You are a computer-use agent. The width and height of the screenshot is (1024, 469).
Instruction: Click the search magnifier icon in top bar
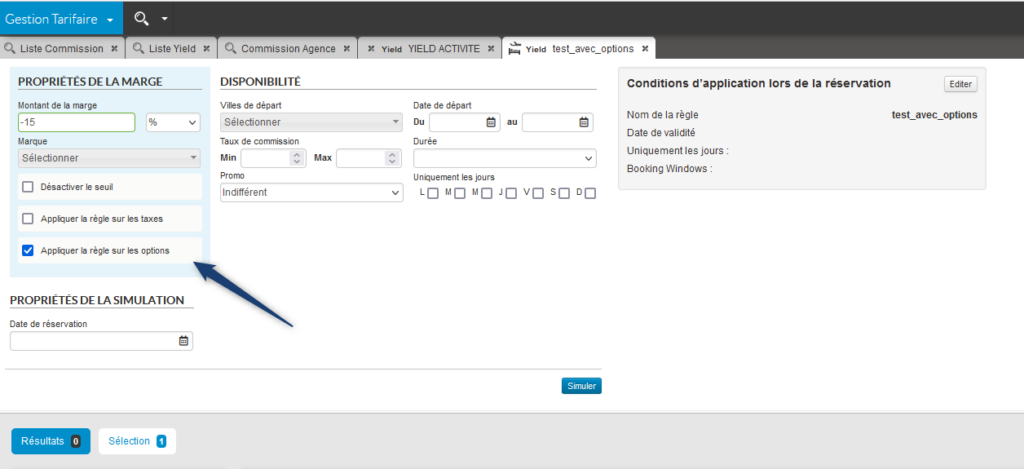click(x=141, y=18)
